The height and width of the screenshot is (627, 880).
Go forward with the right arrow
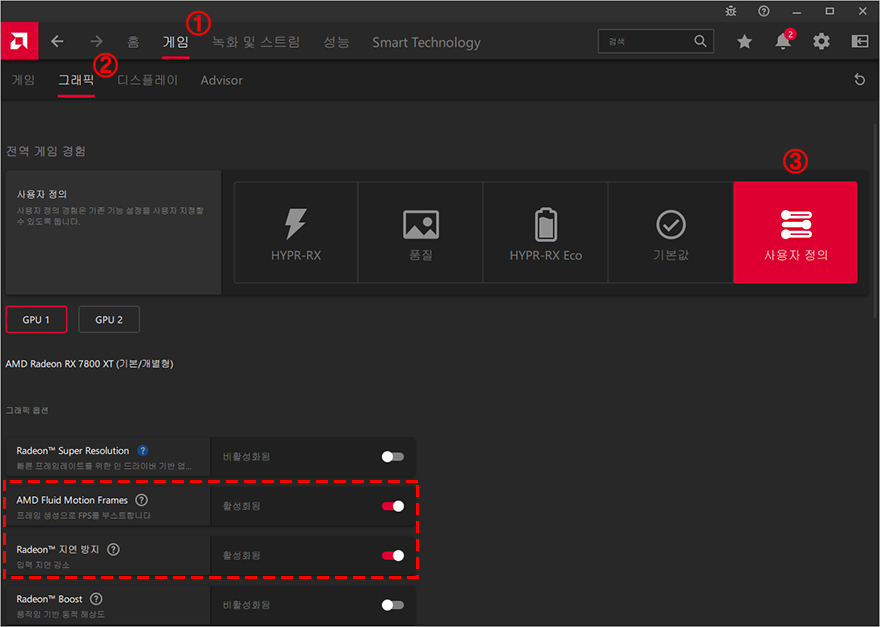click(x=97, y=41)
